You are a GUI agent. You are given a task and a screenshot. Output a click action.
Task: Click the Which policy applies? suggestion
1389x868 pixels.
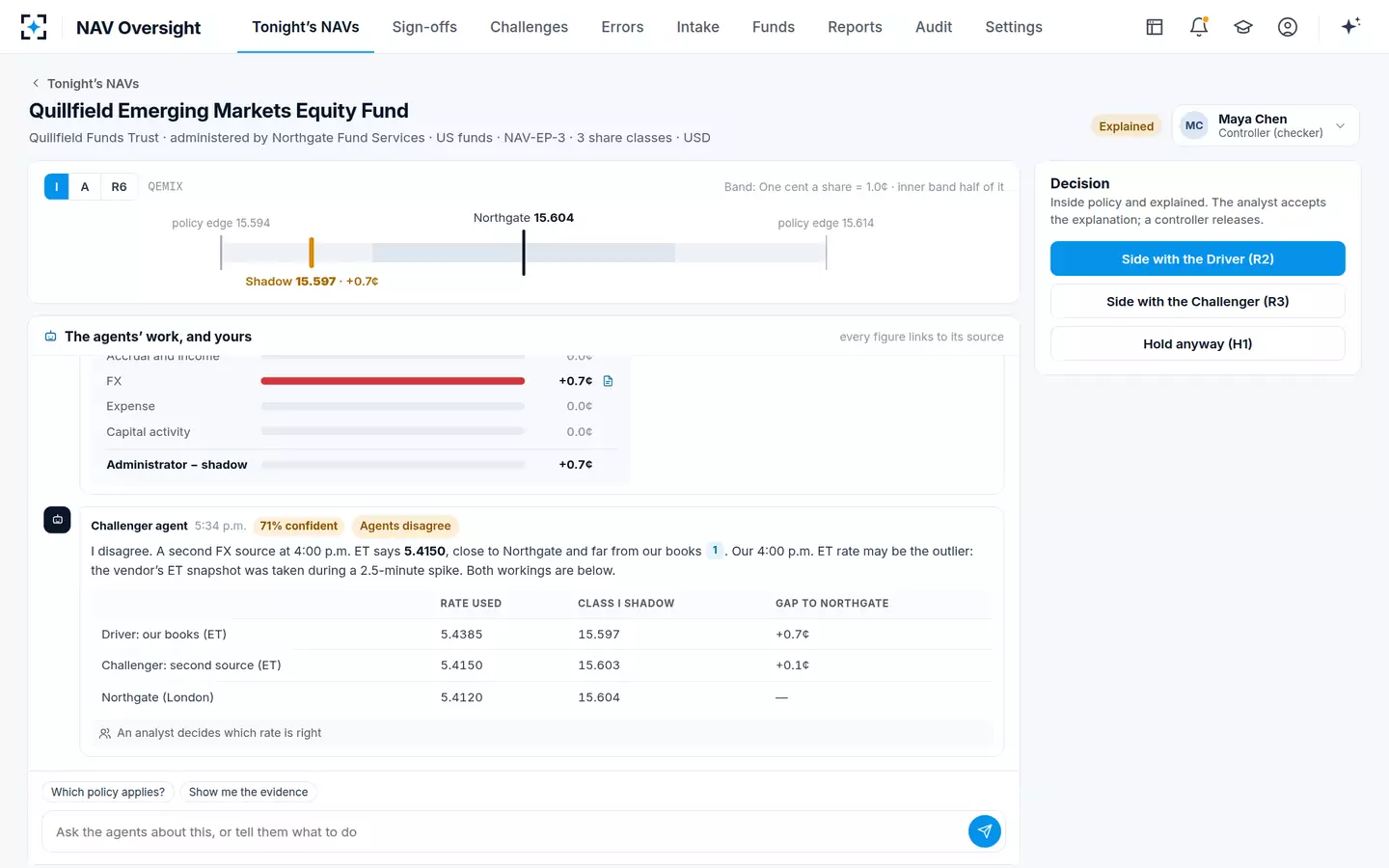pos(108,792)
